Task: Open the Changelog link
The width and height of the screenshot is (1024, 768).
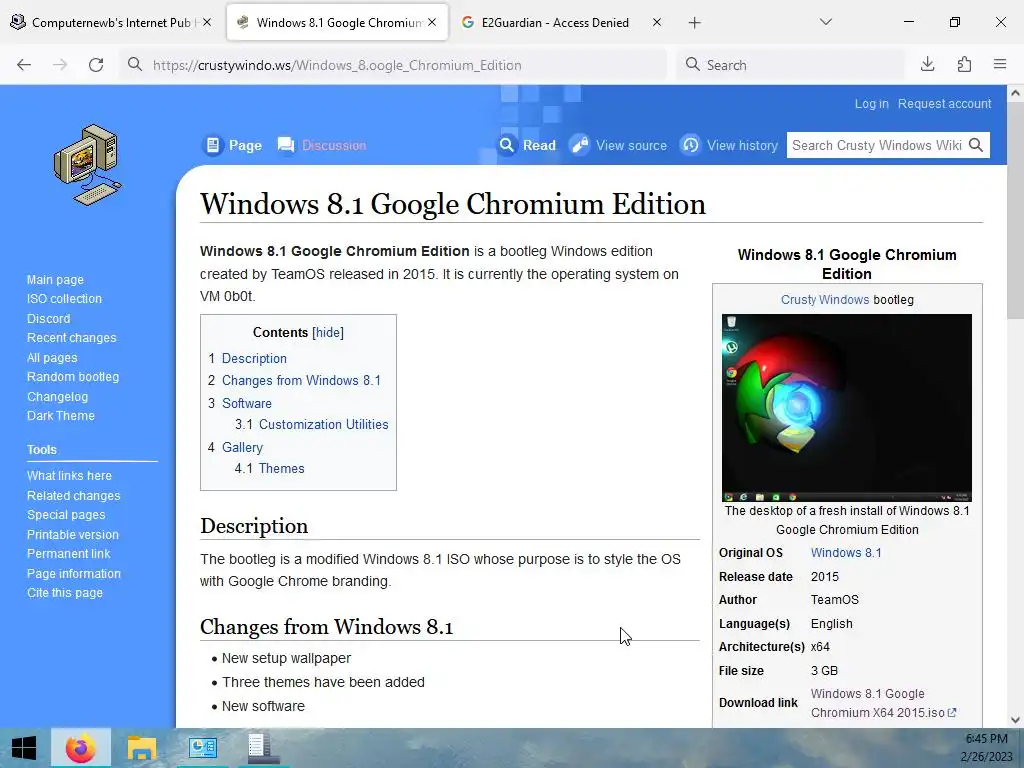Action: point(57,396)
